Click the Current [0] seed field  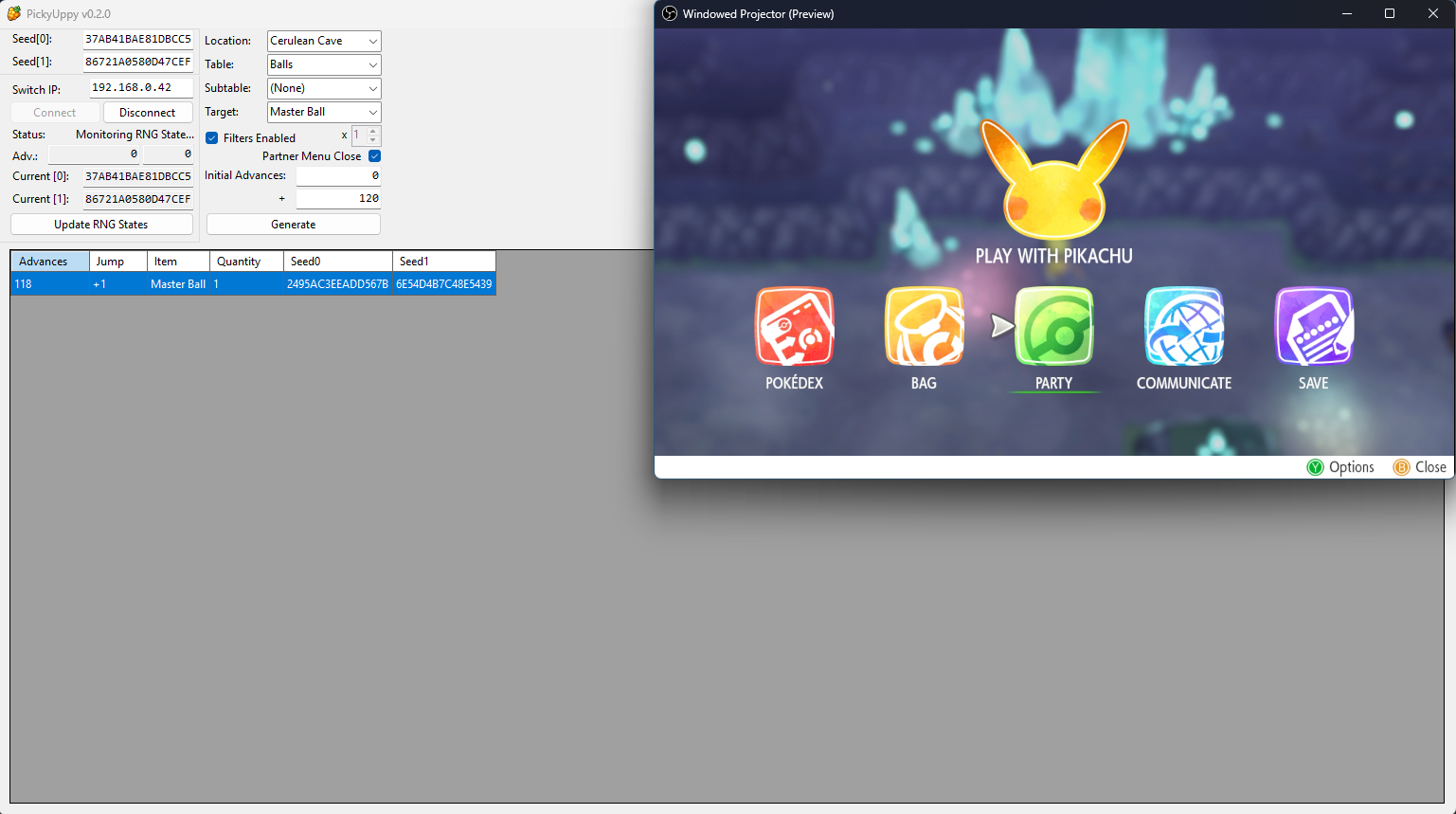(138, 177)
